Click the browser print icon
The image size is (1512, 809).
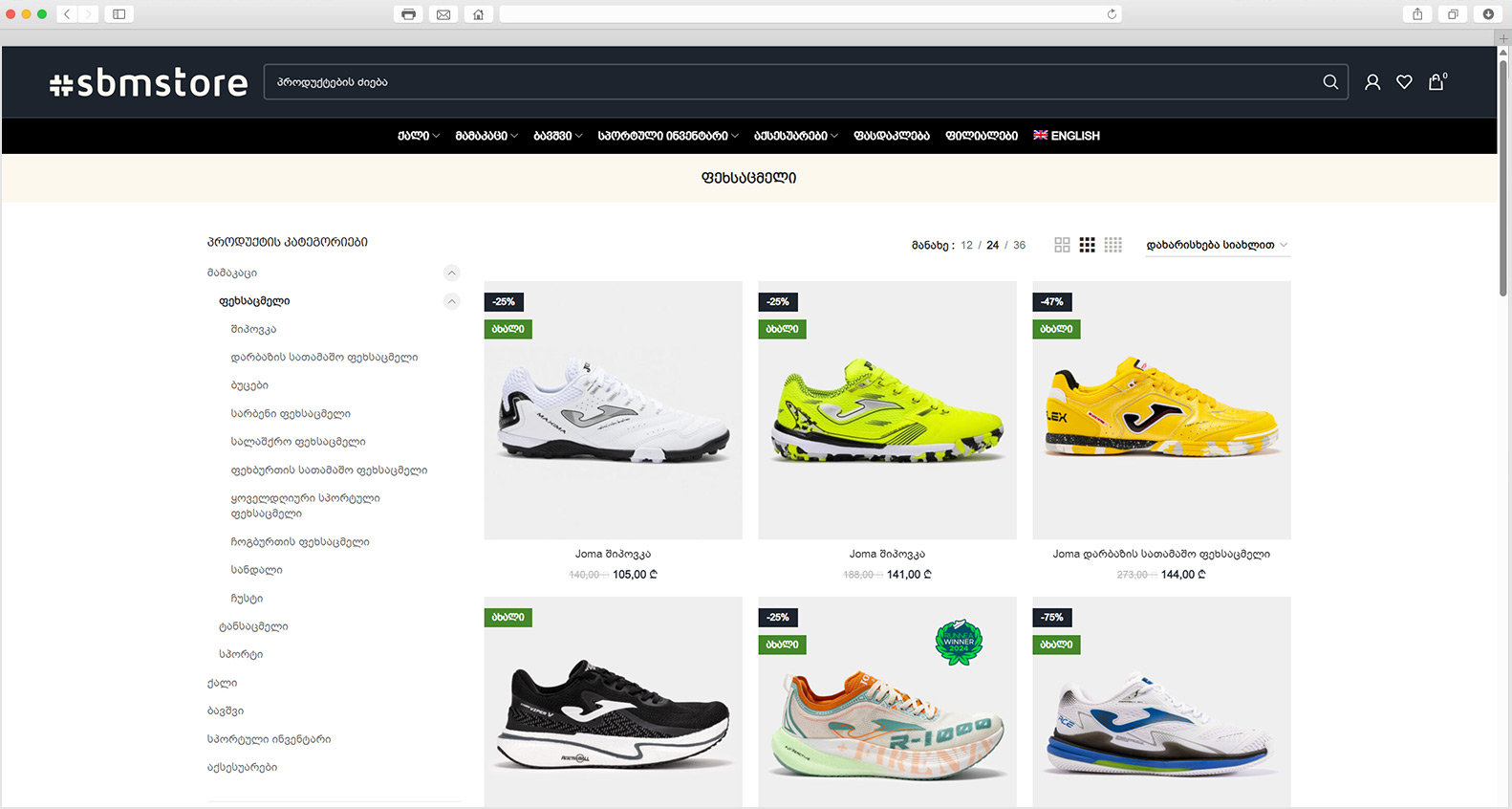coord(408,14)
